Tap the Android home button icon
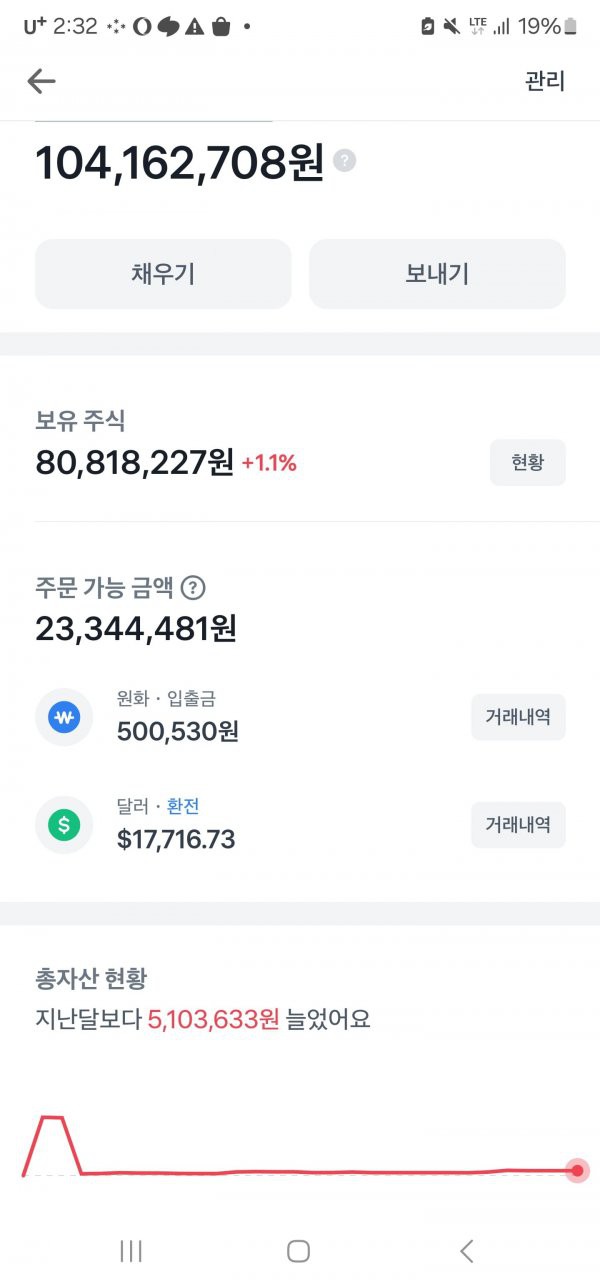This screenshot has width=600, height=1286. pos(298,1250)
